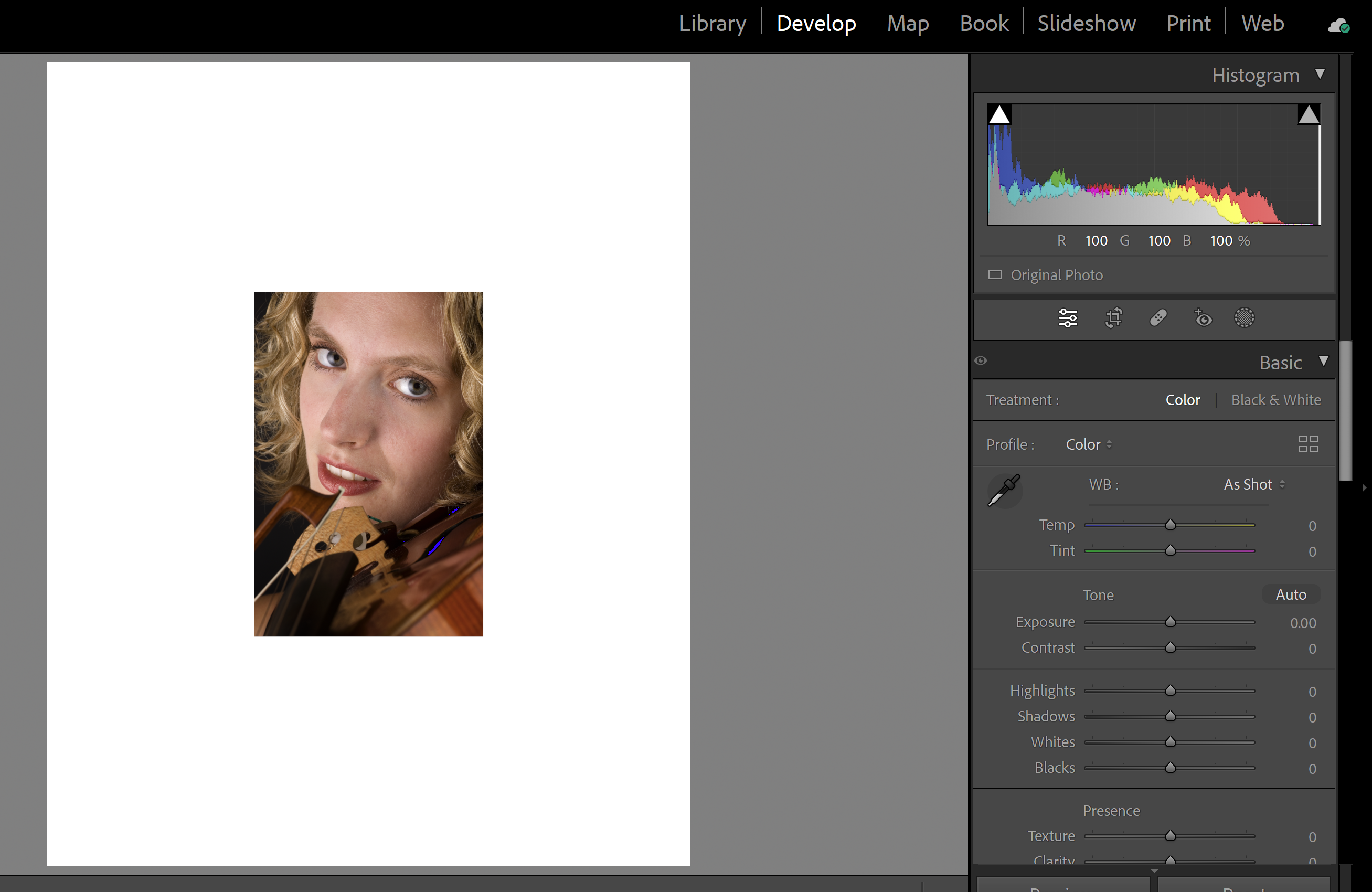Toggle Basic panel visibility eye icon
This screenshot has height=892, width=1372.
pos(981,361)
